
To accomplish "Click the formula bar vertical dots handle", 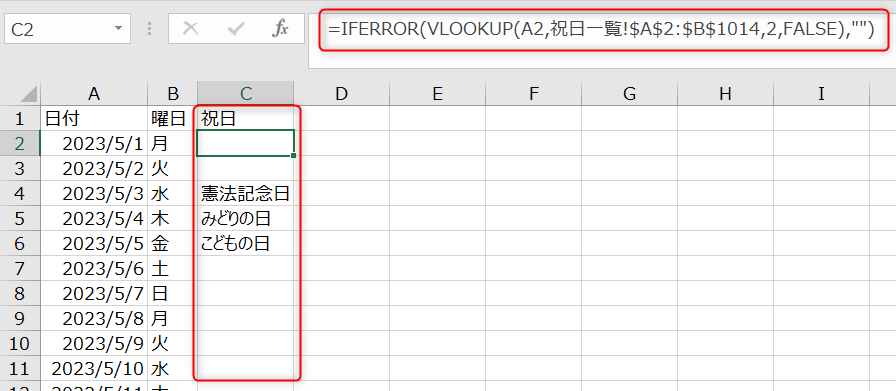I will (150, 29).
